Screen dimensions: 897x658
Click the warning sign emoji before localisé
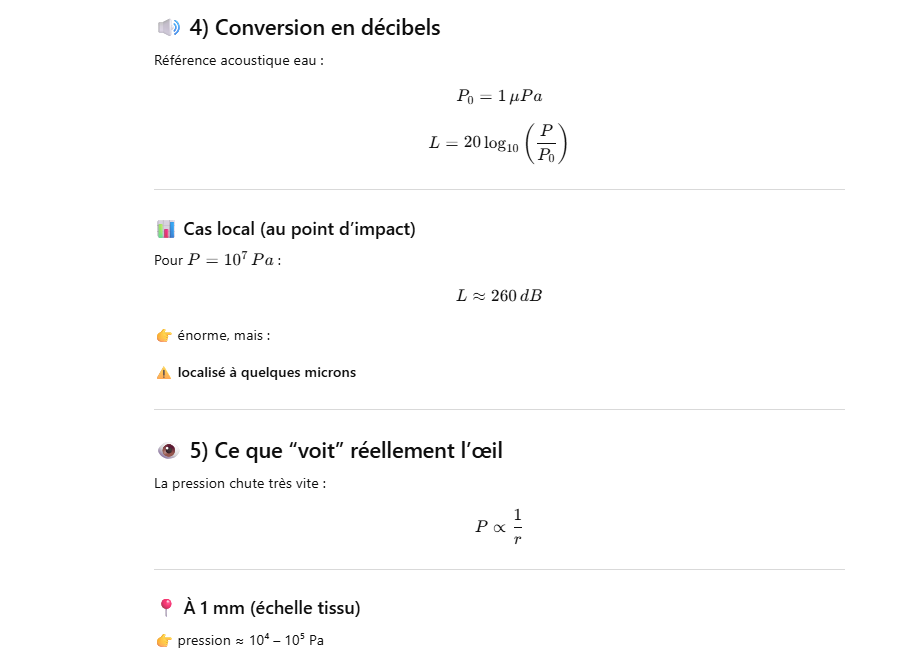[x=164, y=373]
